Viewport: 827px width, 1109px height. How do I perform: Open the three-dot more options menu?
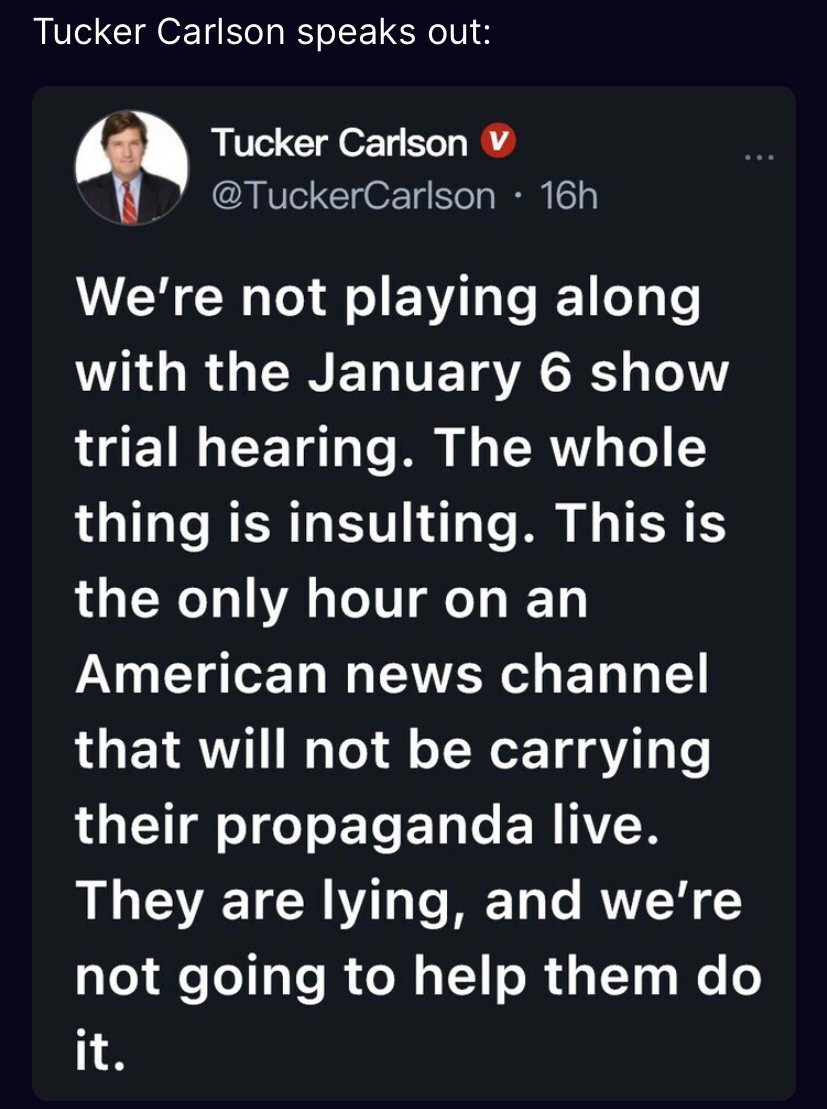(758, 158)
